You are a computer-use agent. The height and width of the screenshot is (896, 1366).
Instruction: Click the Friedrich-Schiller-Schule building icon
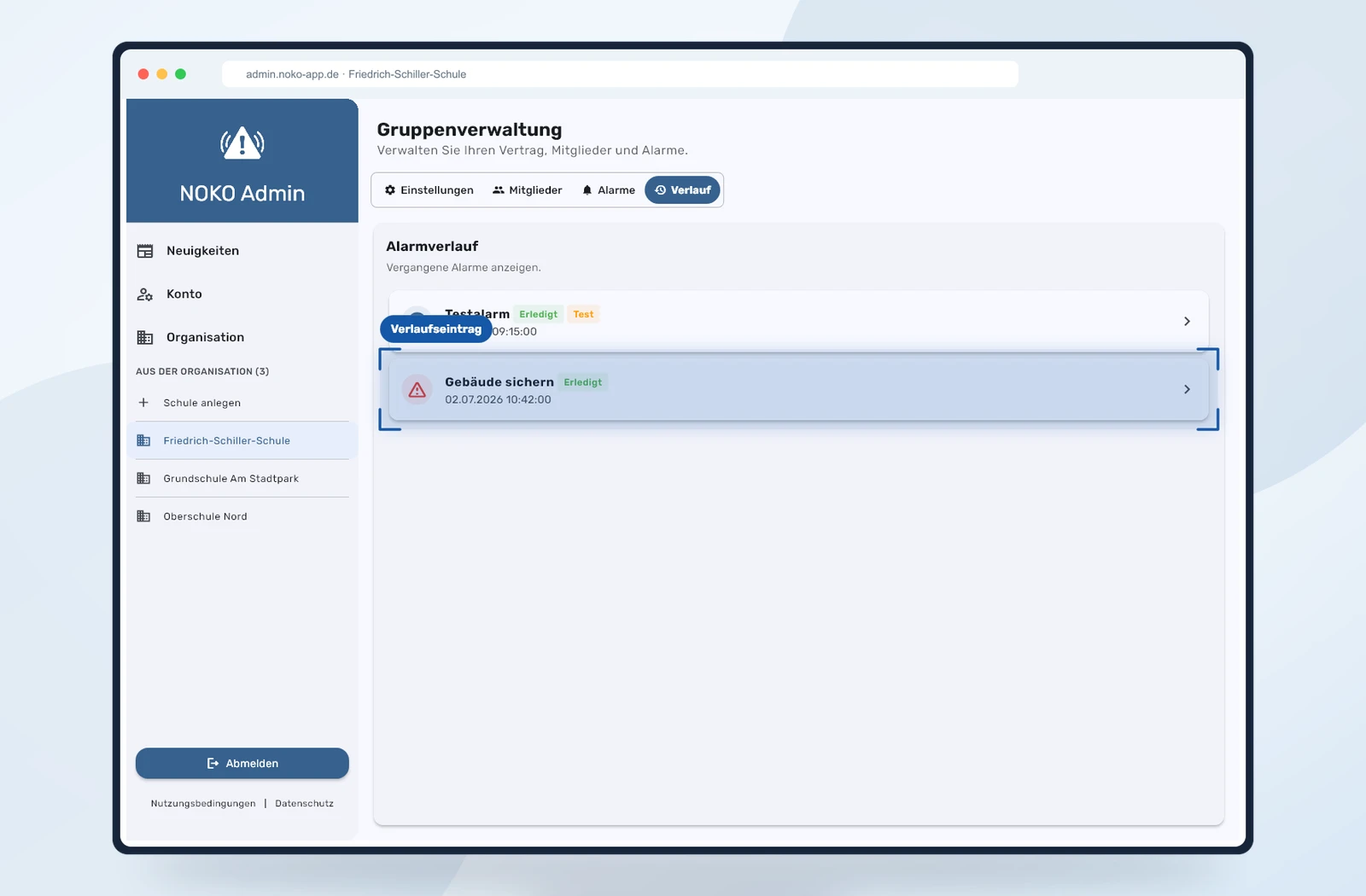click(x=143, y=441)
